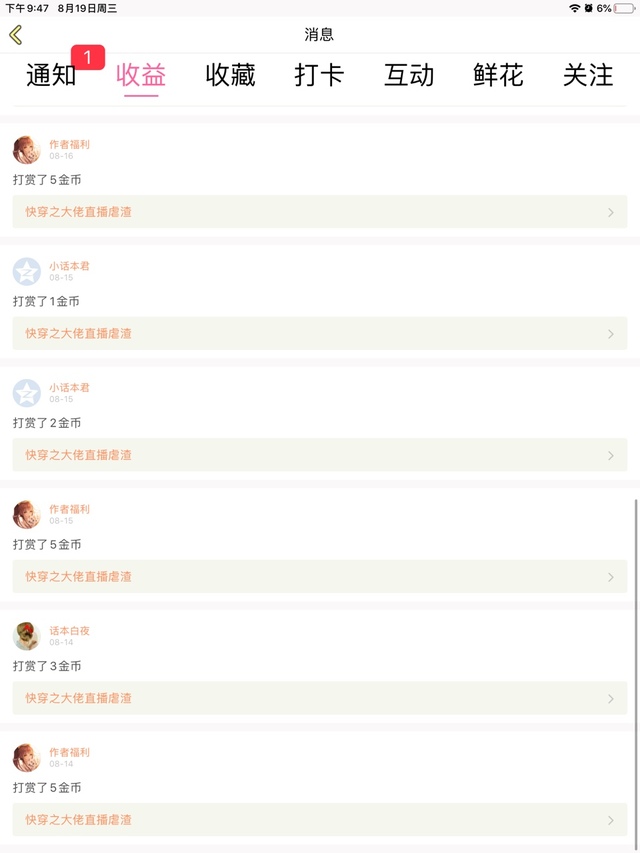Image resolution: width=640 pixels, height=853 pixels.
Task: Tap 作者福利's avatar on the 08-14 entry
Action: [x=26, y=757]
